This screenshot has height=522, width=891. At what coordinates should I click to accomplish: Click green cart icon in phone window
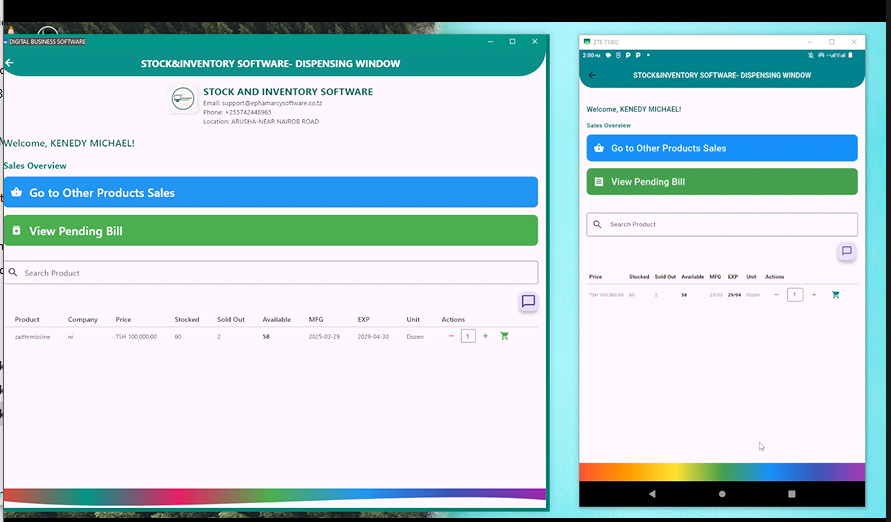pyautogui.click(x=836, y=295)
